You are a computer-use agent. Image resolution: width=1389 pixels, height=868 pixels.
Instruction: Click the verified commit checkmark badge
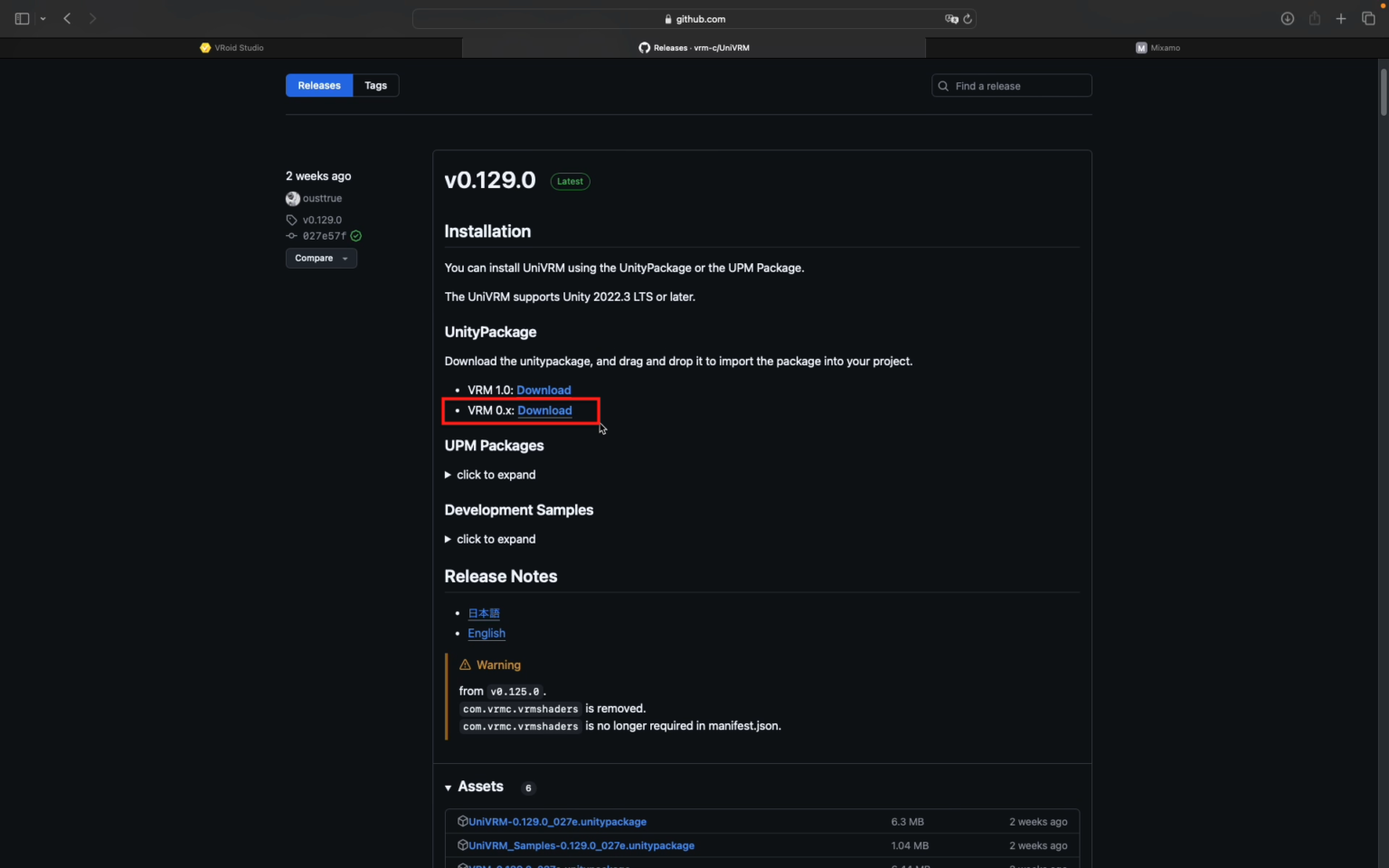356,236
